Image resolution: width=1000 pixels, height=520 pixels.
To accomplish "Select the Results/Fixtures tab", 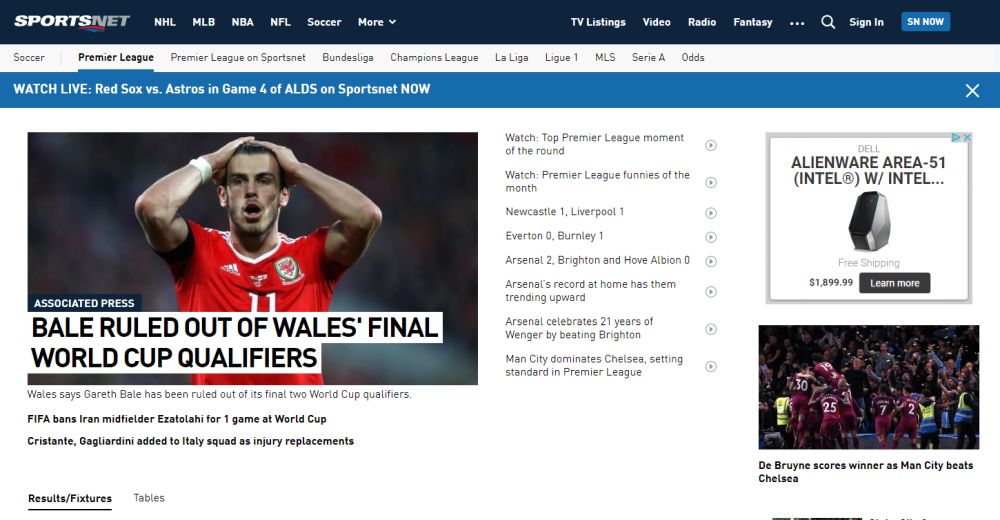I will 70,498.
